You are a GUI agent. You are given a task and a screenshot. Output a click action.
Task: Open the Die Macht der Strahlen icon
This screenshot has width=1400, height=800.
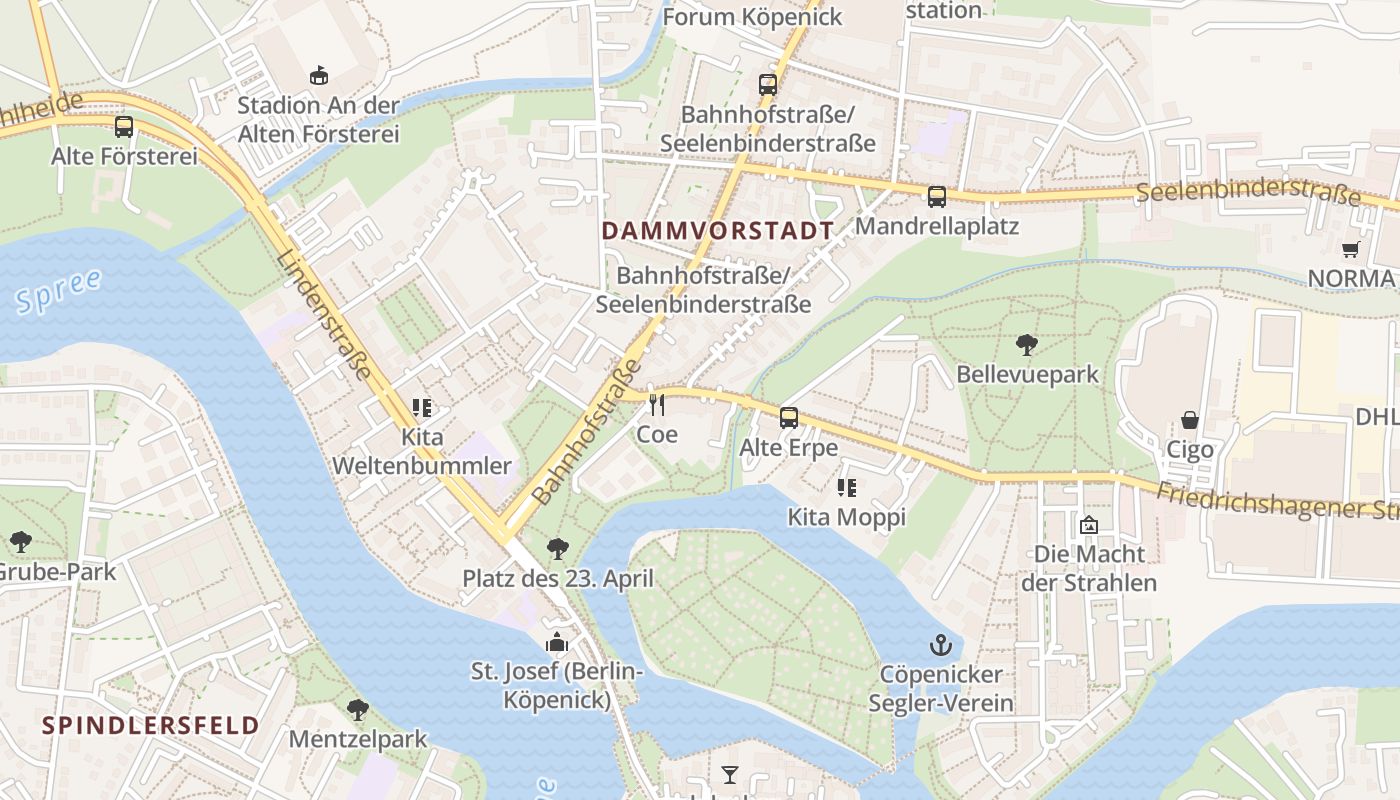pyautogui.click(x=1089, y=524)
